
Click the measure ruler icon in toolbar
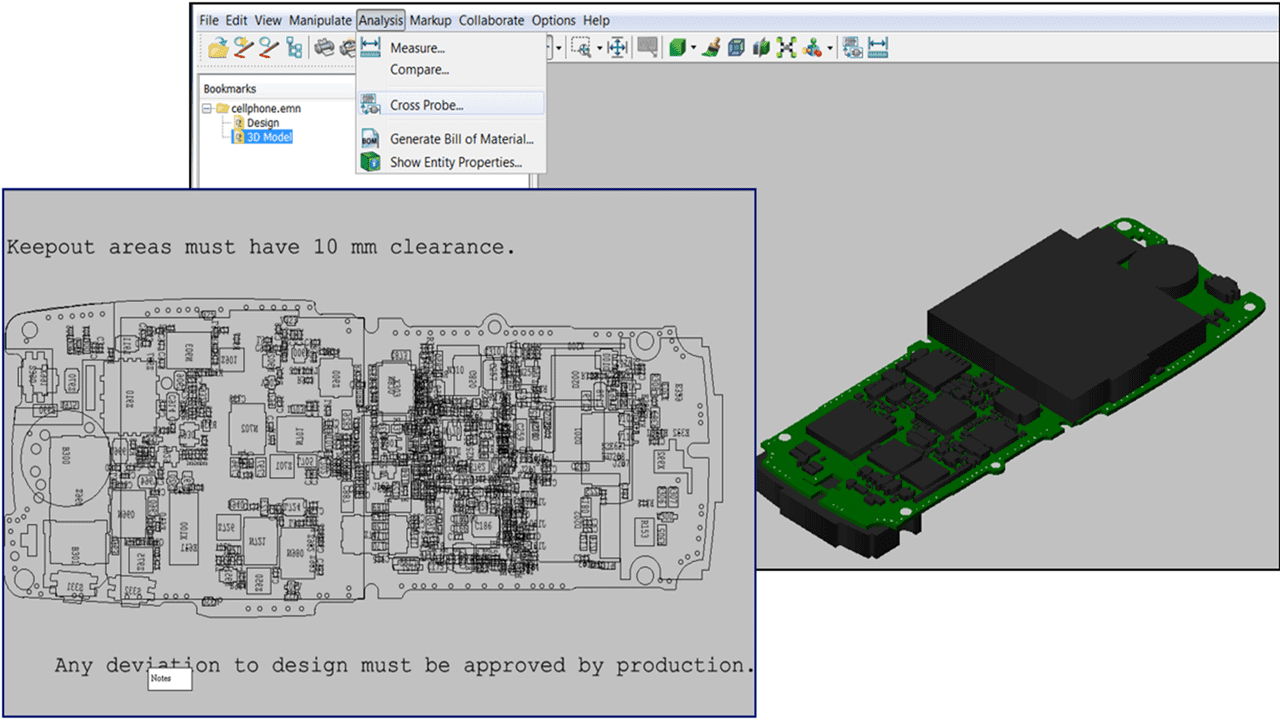click(878, 47)
